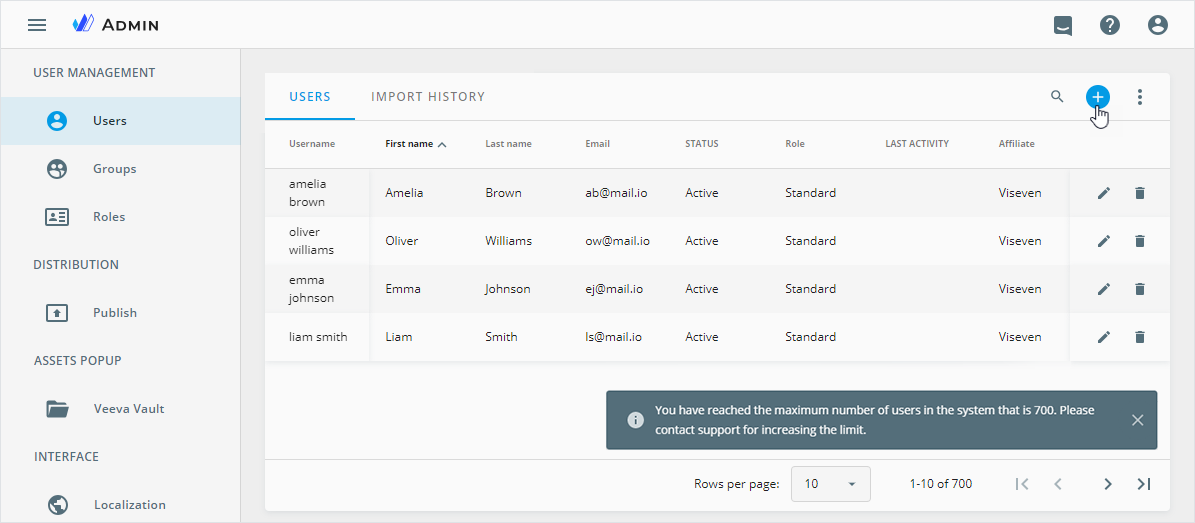Screen dimensions: 1195x523
Task: Select the Users tab
Action: pos(310,97)
